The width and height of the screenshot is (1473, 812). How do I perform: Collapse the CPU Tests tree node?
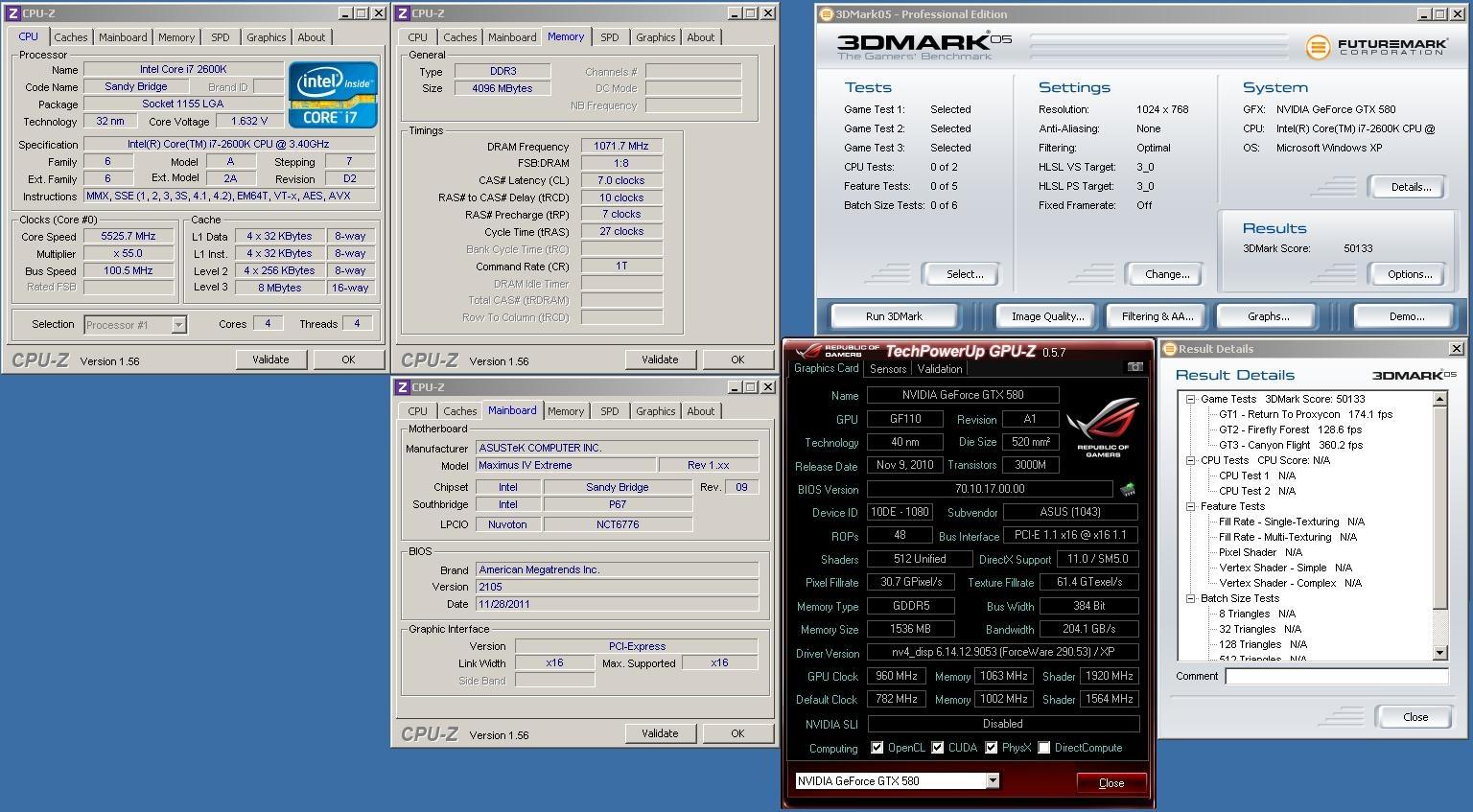click(1190, 460)
